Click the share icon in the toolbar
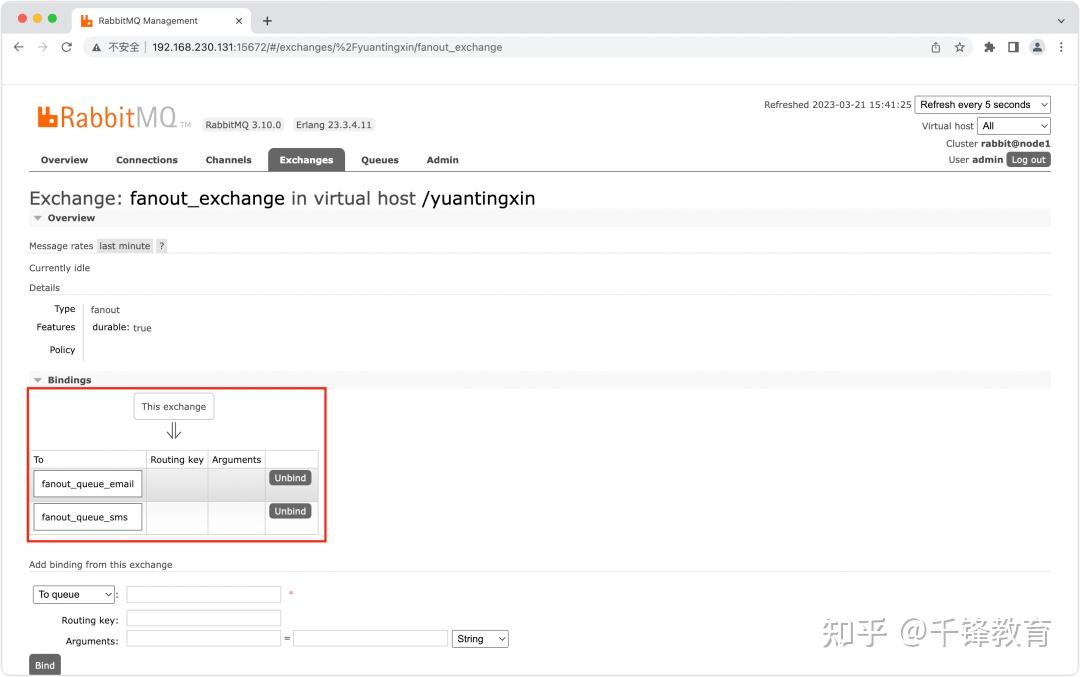 coord(935,46)
